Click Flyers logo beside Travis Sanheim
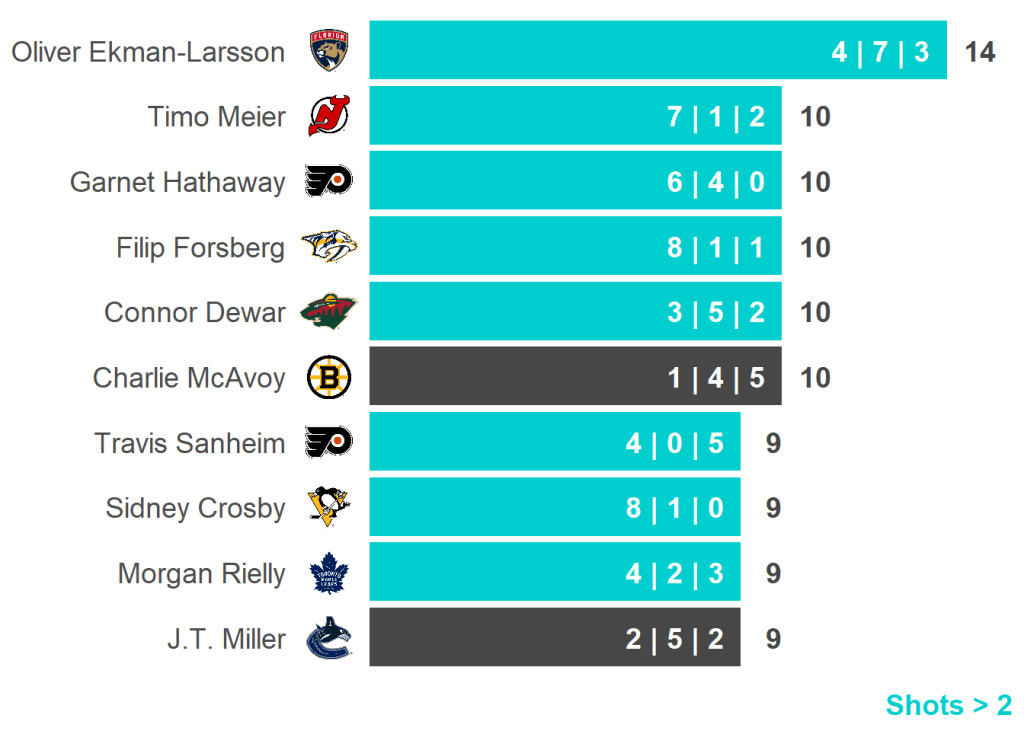Screen dimensions: 1024x731 [328, 442]
